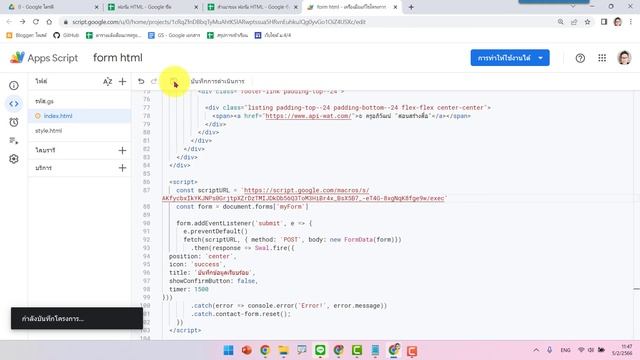640x360 pixels.
Task: Click the browser address bar URL
Action: click(x=219, y=22)
